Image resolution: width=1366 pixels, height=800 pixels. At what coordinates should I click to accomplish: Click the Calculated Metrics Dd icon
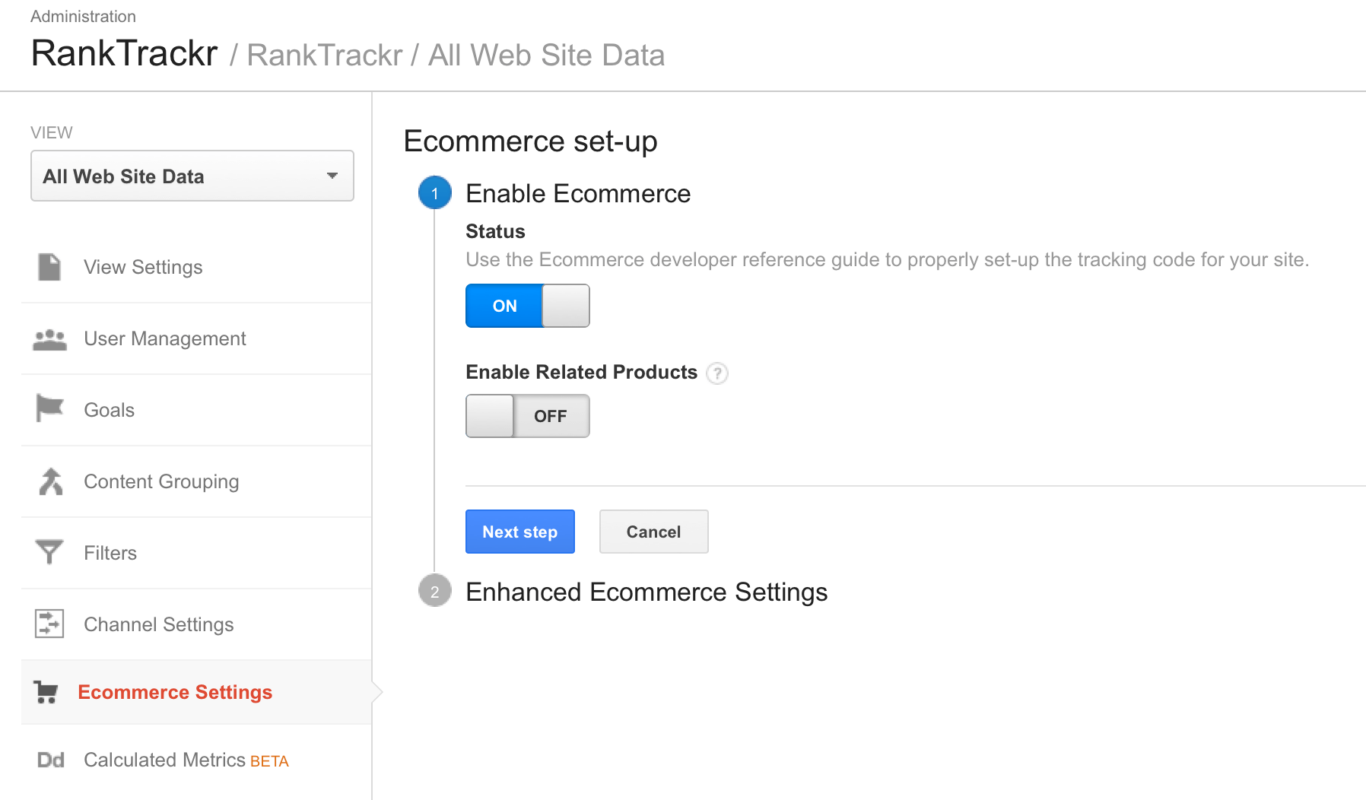[x=50, y=760]
